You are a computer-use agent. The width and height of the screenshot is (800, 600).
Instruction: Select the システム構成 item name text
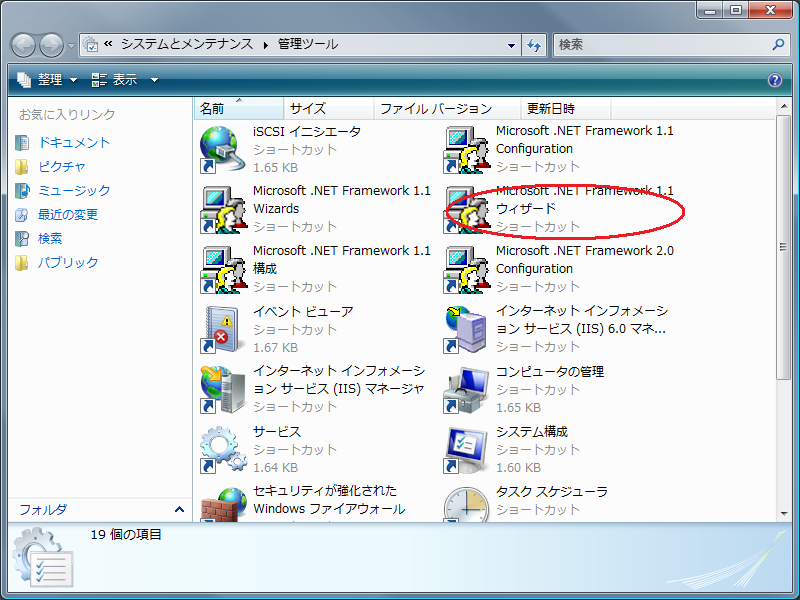pos(532,432)
